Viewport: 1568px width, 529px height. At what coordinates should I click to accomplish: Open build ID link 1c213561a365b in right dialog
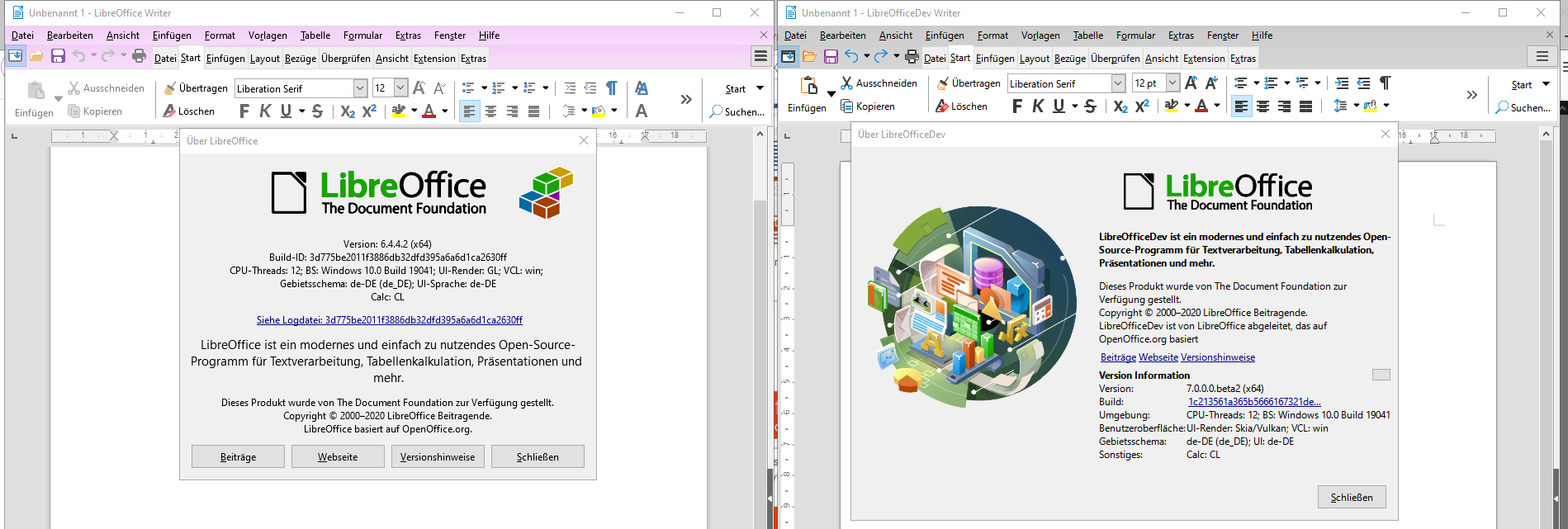[1254, 402]
